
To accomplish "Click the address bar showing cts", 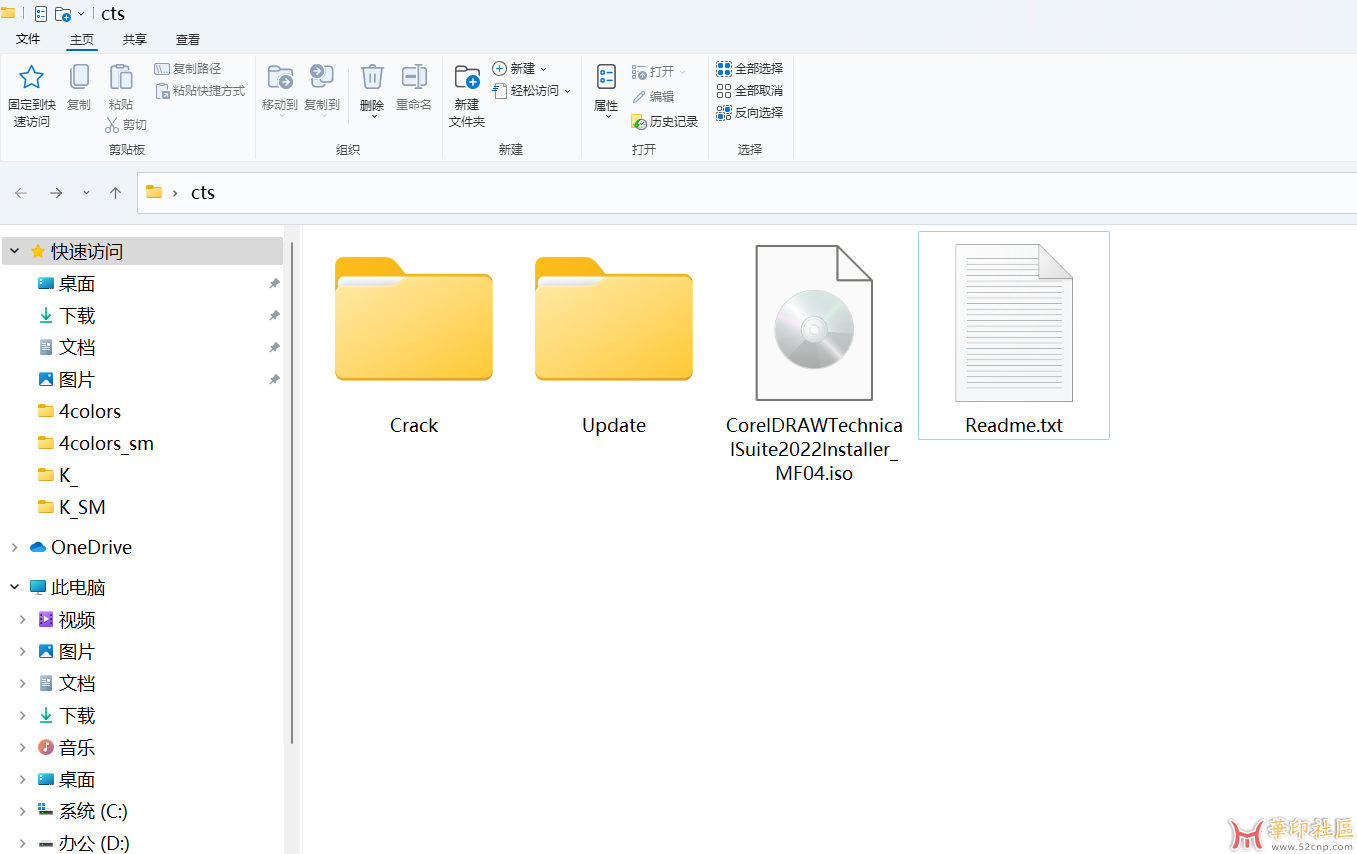I will (x=747, y=193).
